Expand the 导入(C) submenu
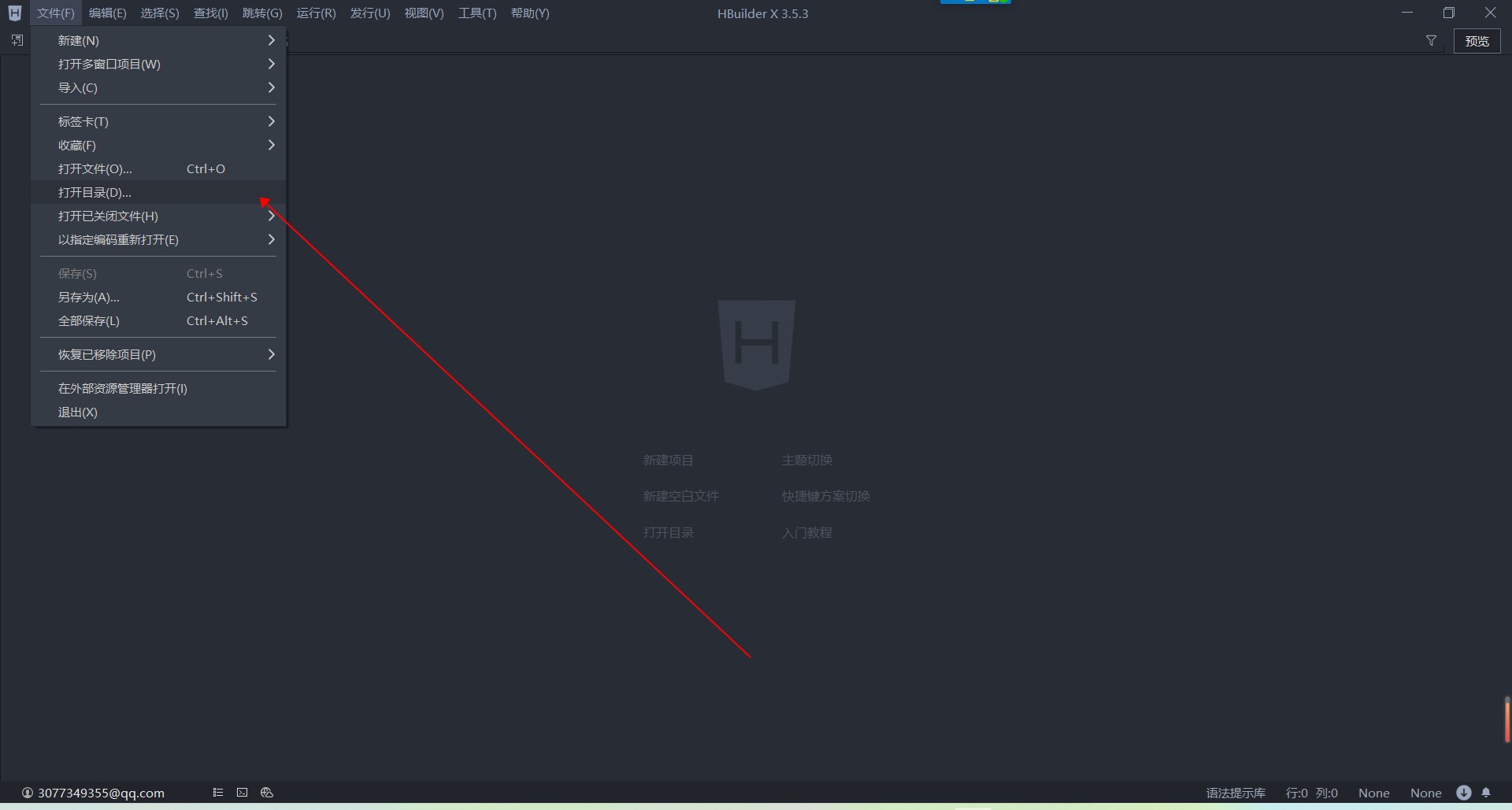Viewport: 1512px width, 810px height. [x=158, y=87]
